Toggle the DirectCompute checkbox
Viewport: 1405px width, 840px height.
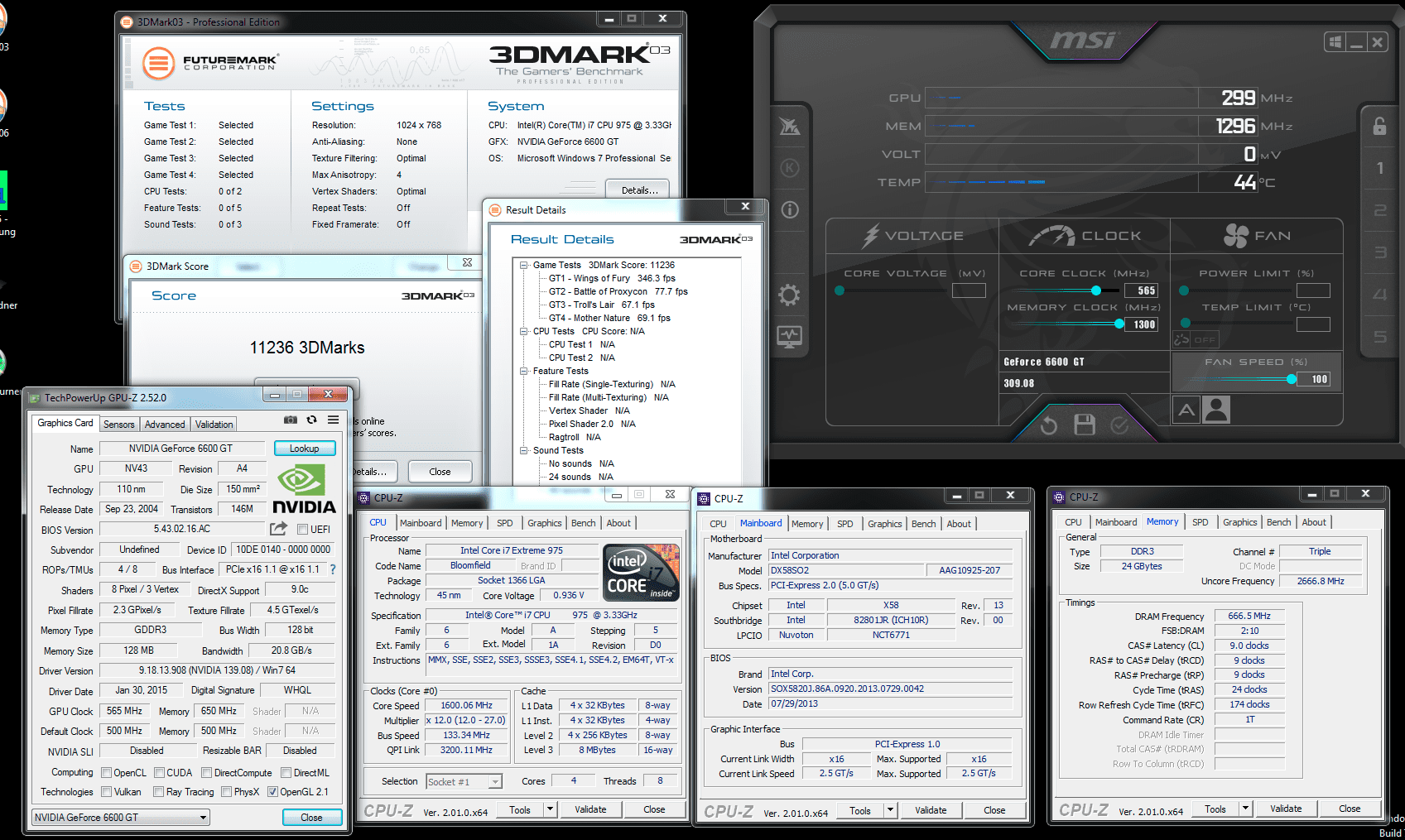pyautogui.click(x=206, y=773)
